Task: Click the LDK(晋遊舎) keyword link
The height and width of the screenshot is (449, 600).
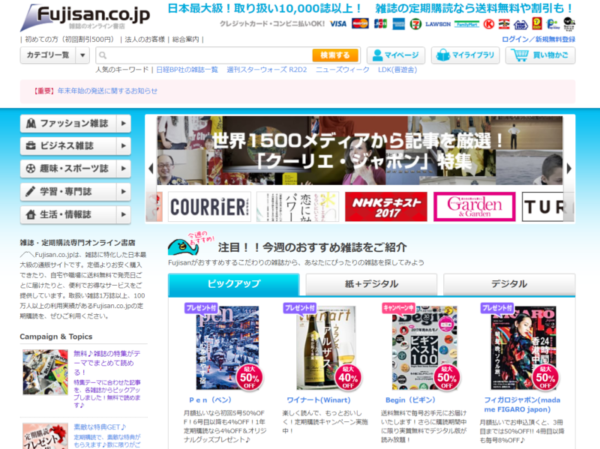Action: click(398, 70)
